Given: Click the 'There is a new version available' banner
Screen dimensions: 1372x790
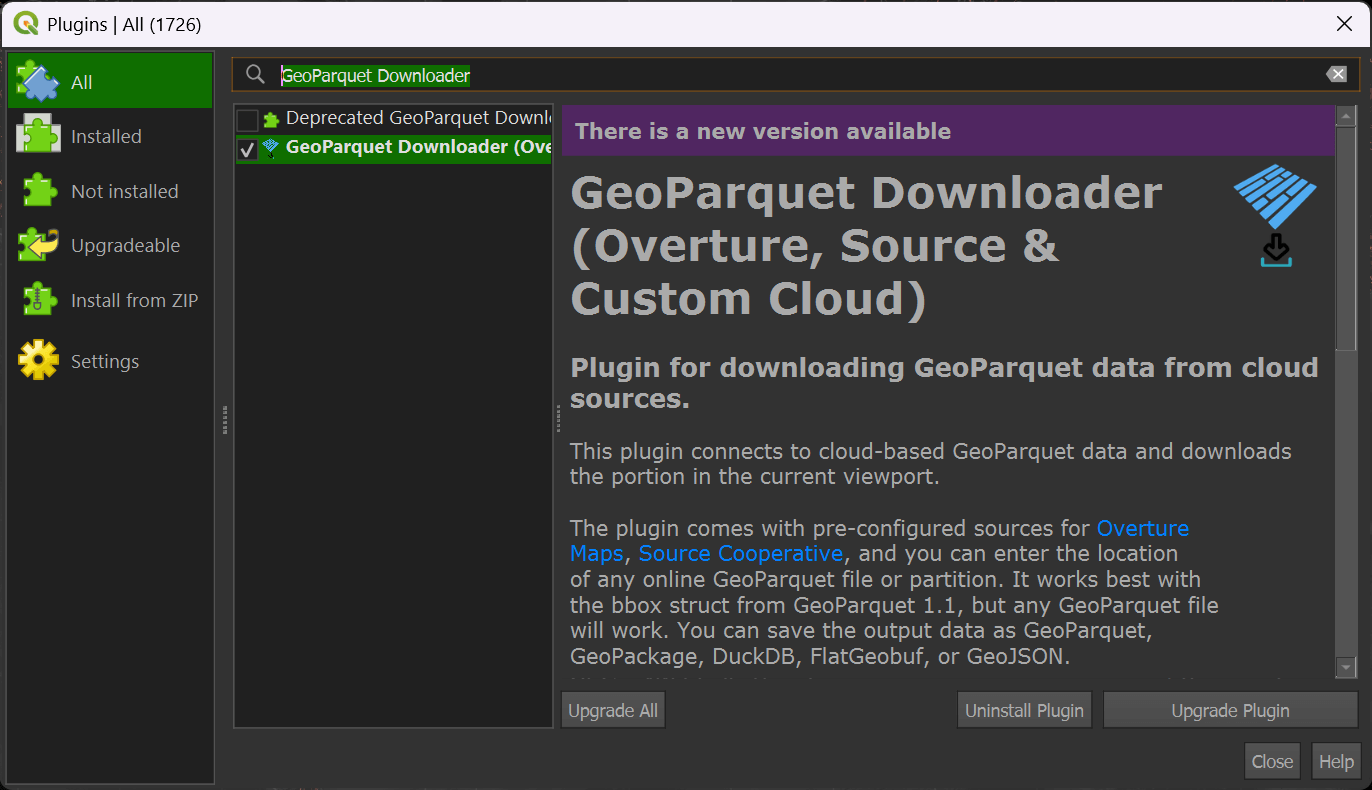Looking at the screenshot, I should coord(947,131).
